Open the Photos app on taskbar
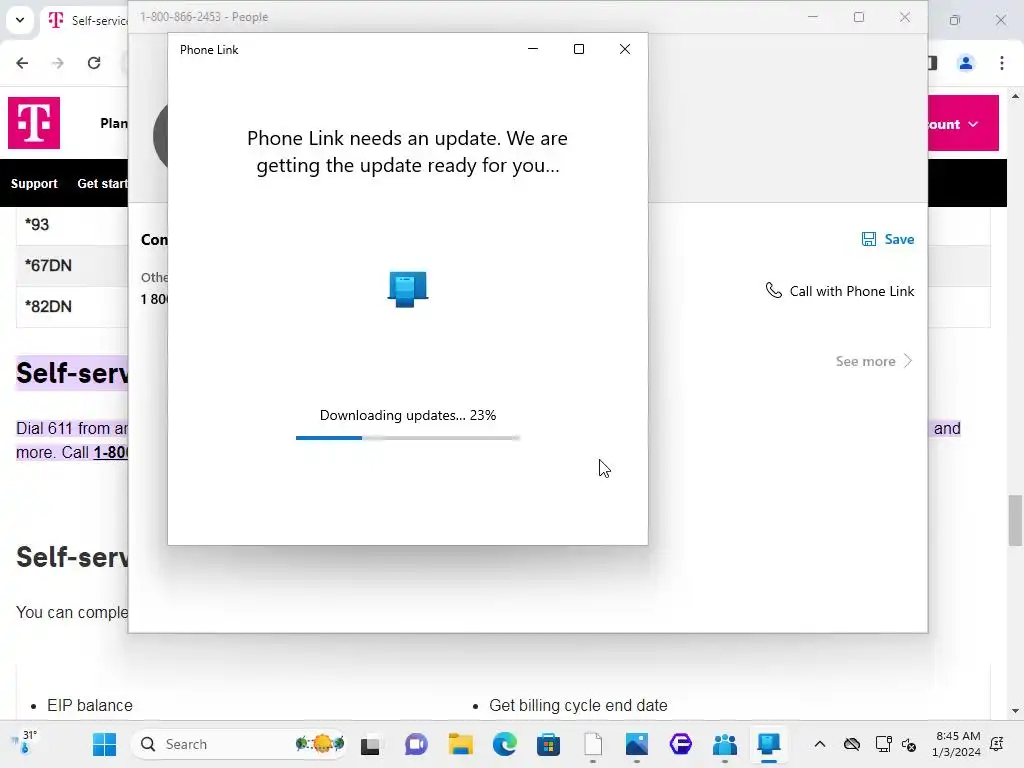 (637, 744)
